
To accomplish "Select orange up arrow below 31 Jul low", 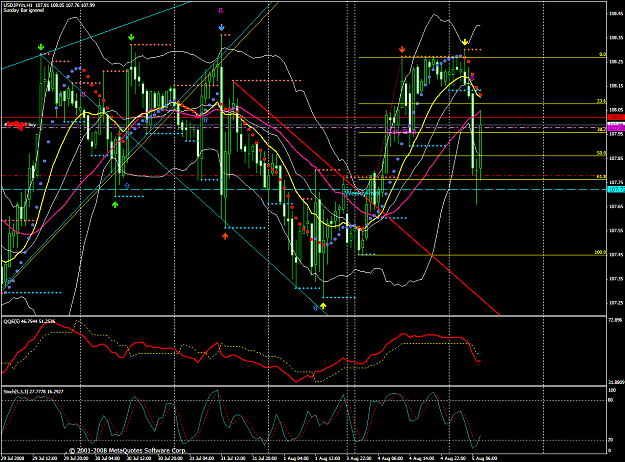I will [225, 236].
